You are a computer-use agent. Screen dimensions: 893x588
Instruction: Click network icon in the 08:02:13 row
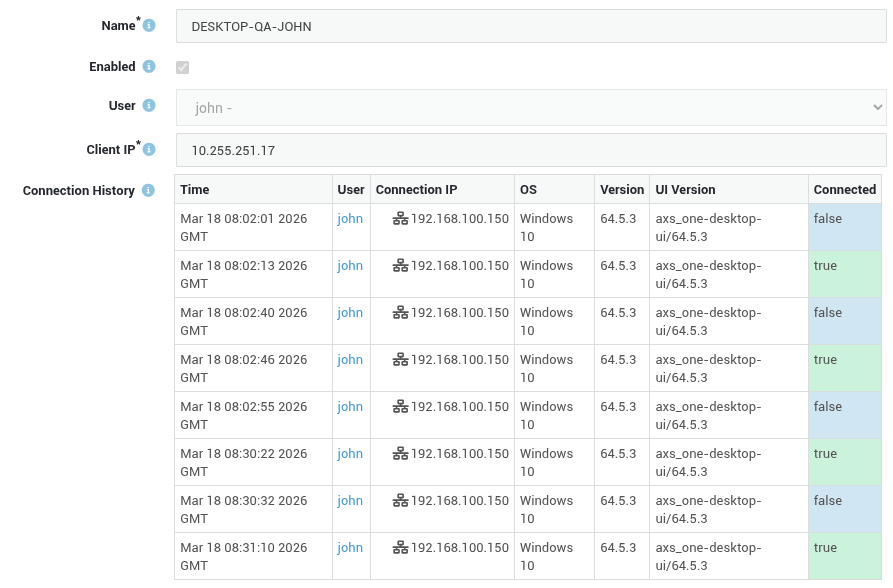tap(400, 266)
